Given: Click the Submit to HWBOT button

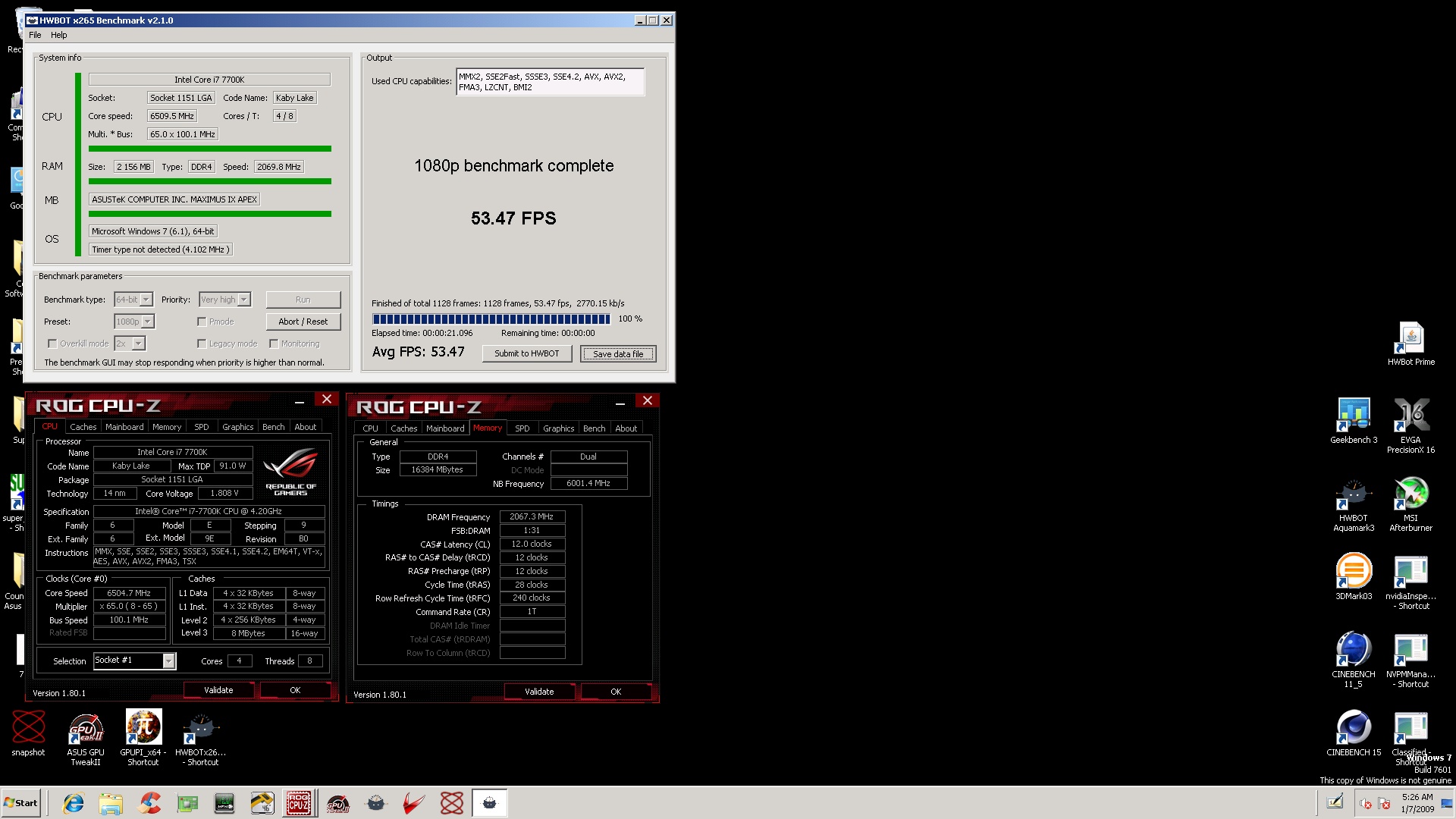Looking at the screenshot, I should click(x=527, y=353).
